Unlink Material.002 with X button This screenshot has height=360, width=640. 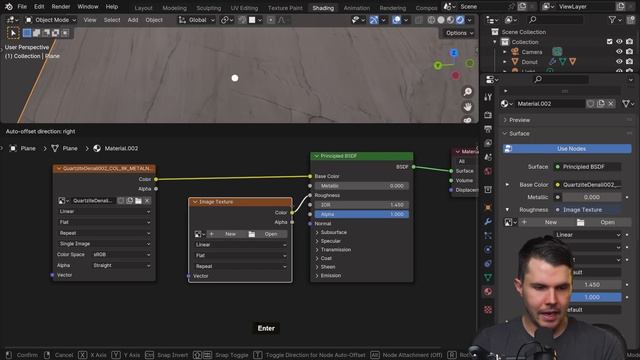[611, 104]
